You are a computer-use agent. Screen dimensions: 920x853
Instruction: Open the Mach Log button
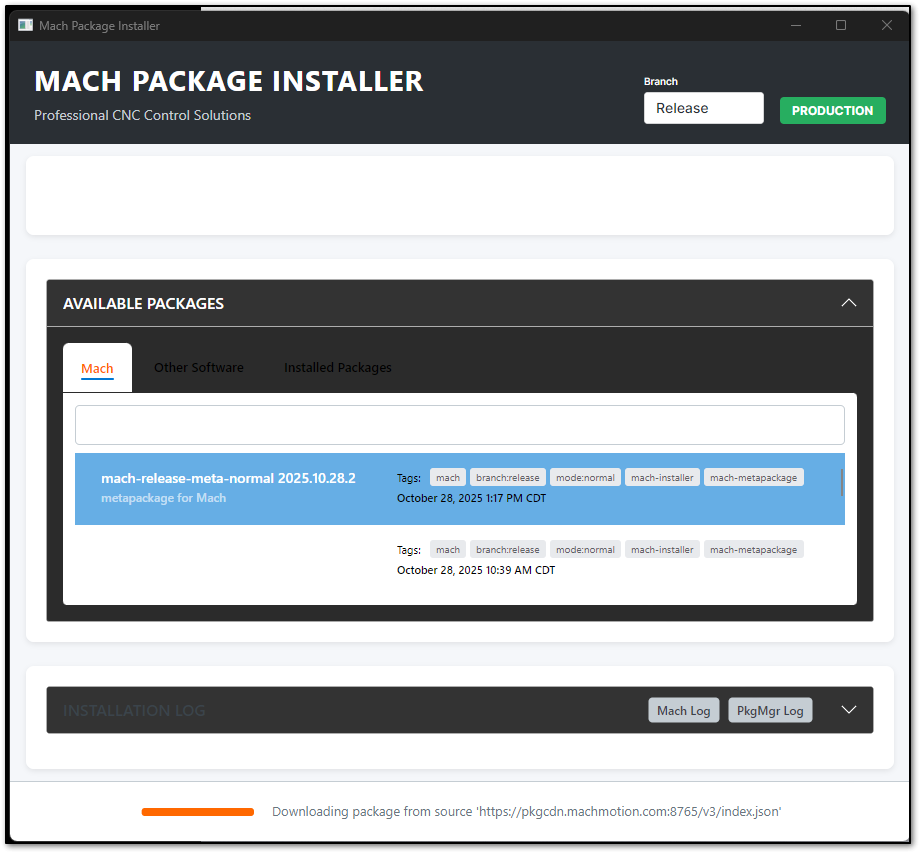pos(684,710)
